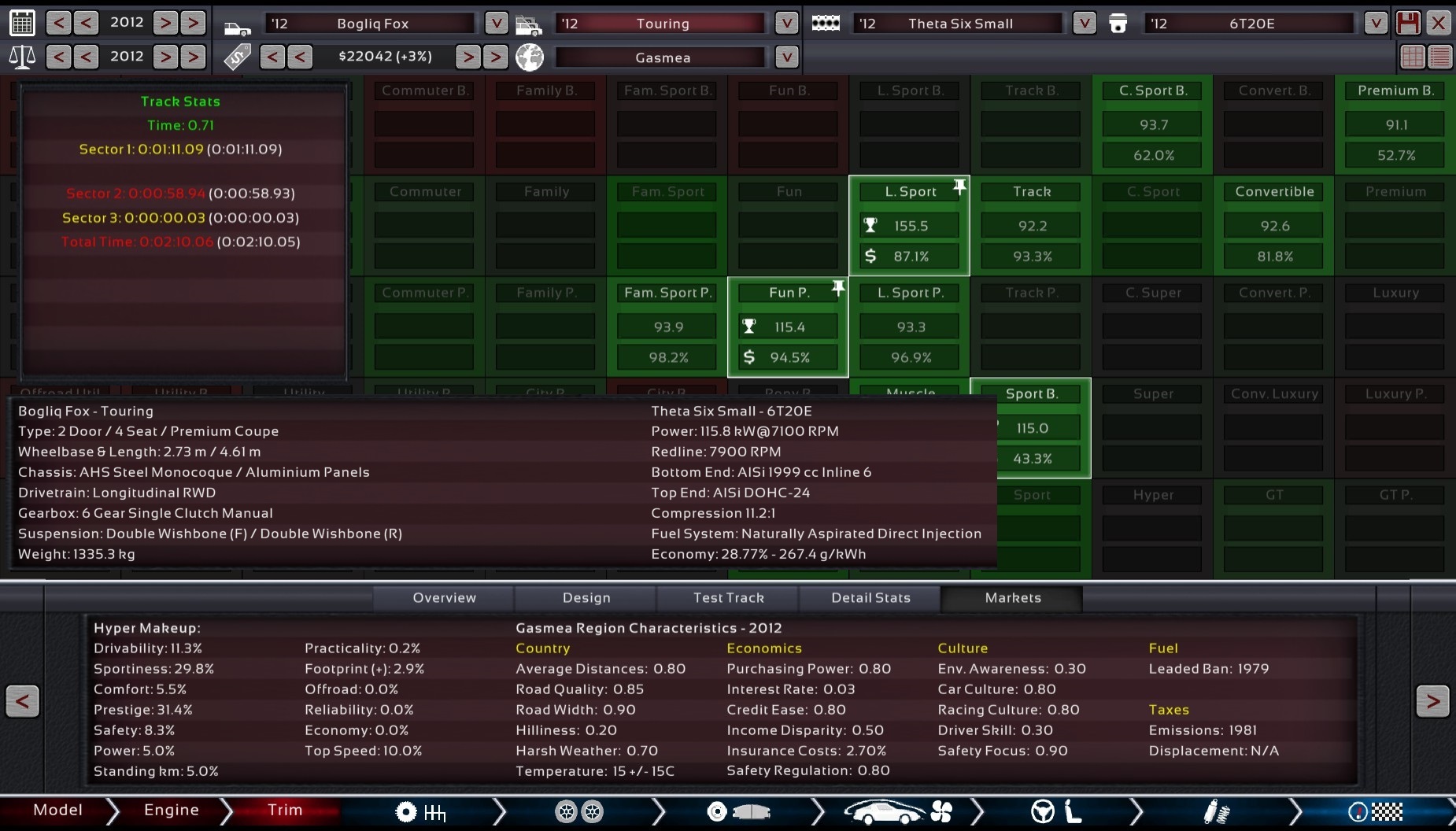Show previous page with the red left arrow
Viewport: 1456px width, 831px height.
tap(22, 700)
